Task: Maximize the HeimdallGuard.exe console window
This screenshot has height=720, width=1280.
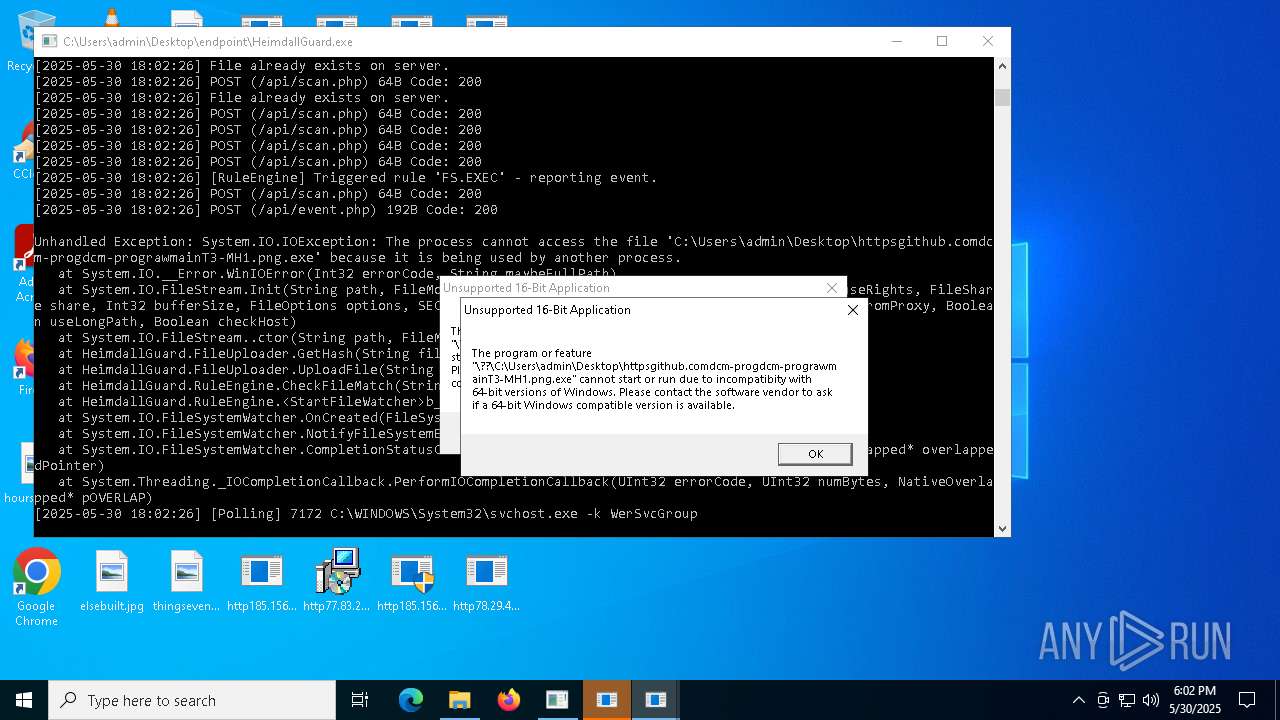Action: tap(942, 41)
